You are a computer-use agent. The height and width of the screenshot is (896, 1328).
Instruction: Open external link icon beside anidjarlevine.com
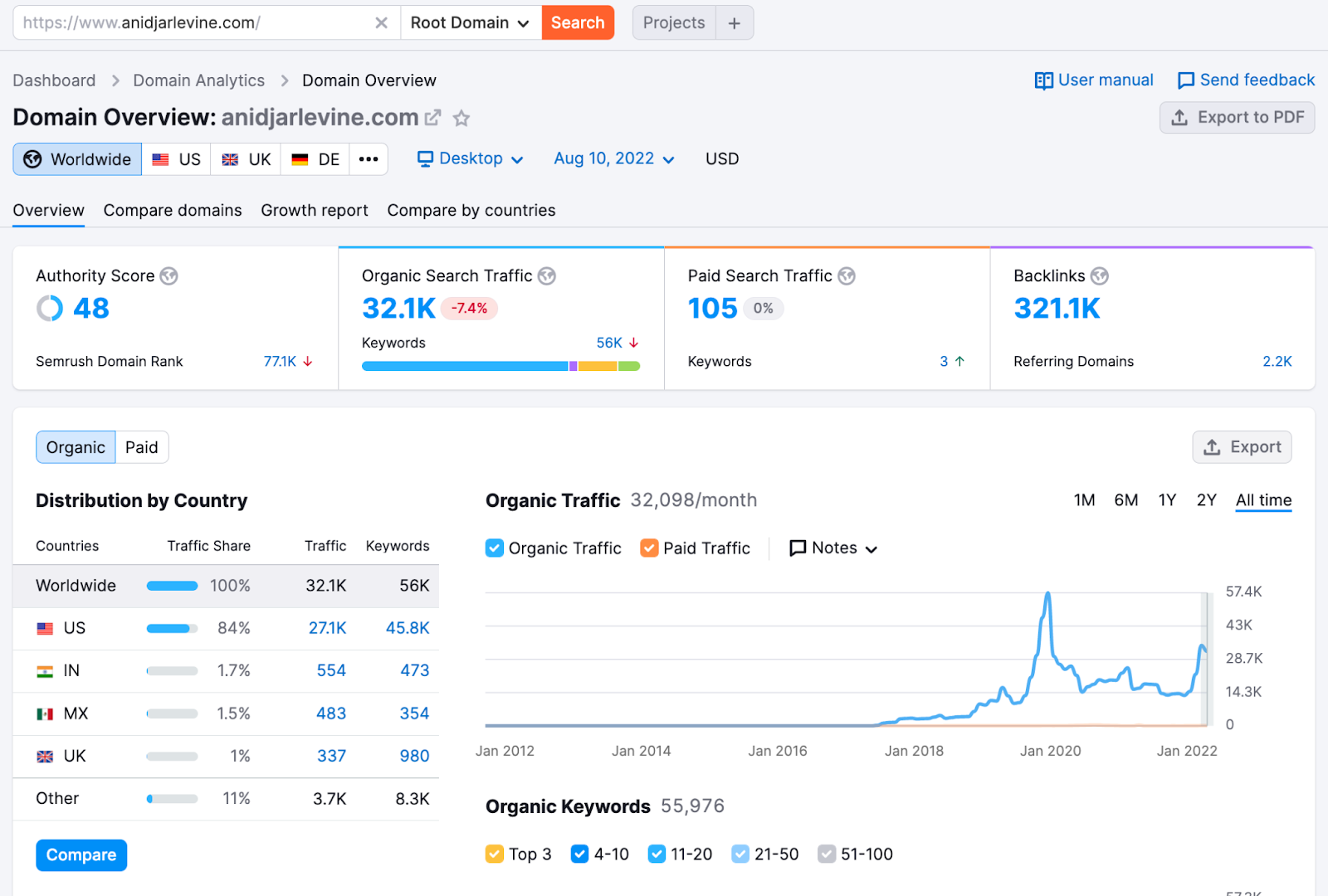coord(432,118)
